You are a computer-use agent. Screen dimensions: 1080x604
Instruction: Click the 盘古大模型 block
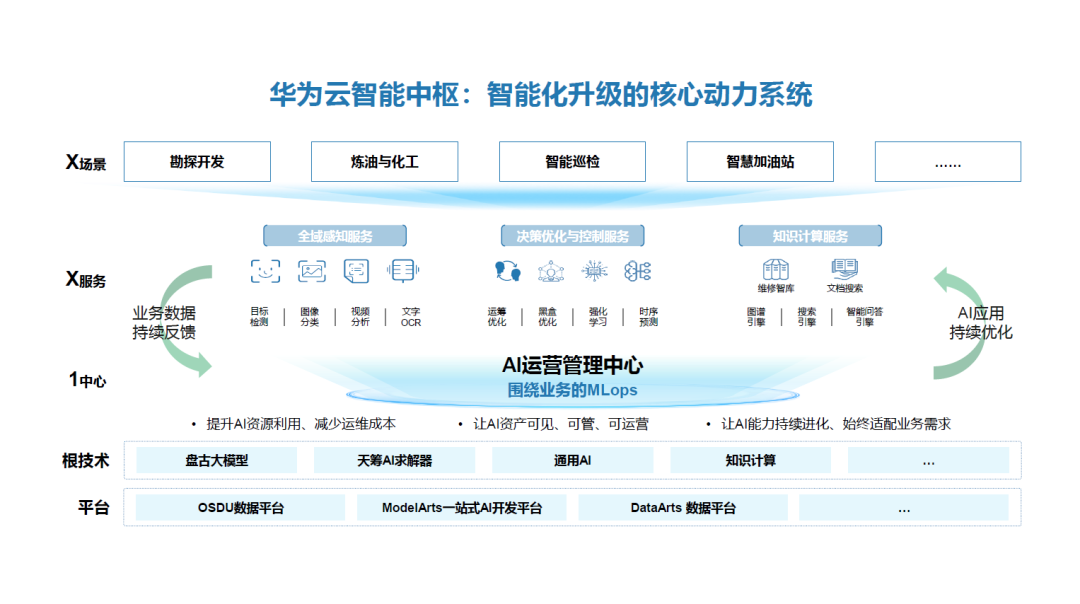tap(216, 460)
